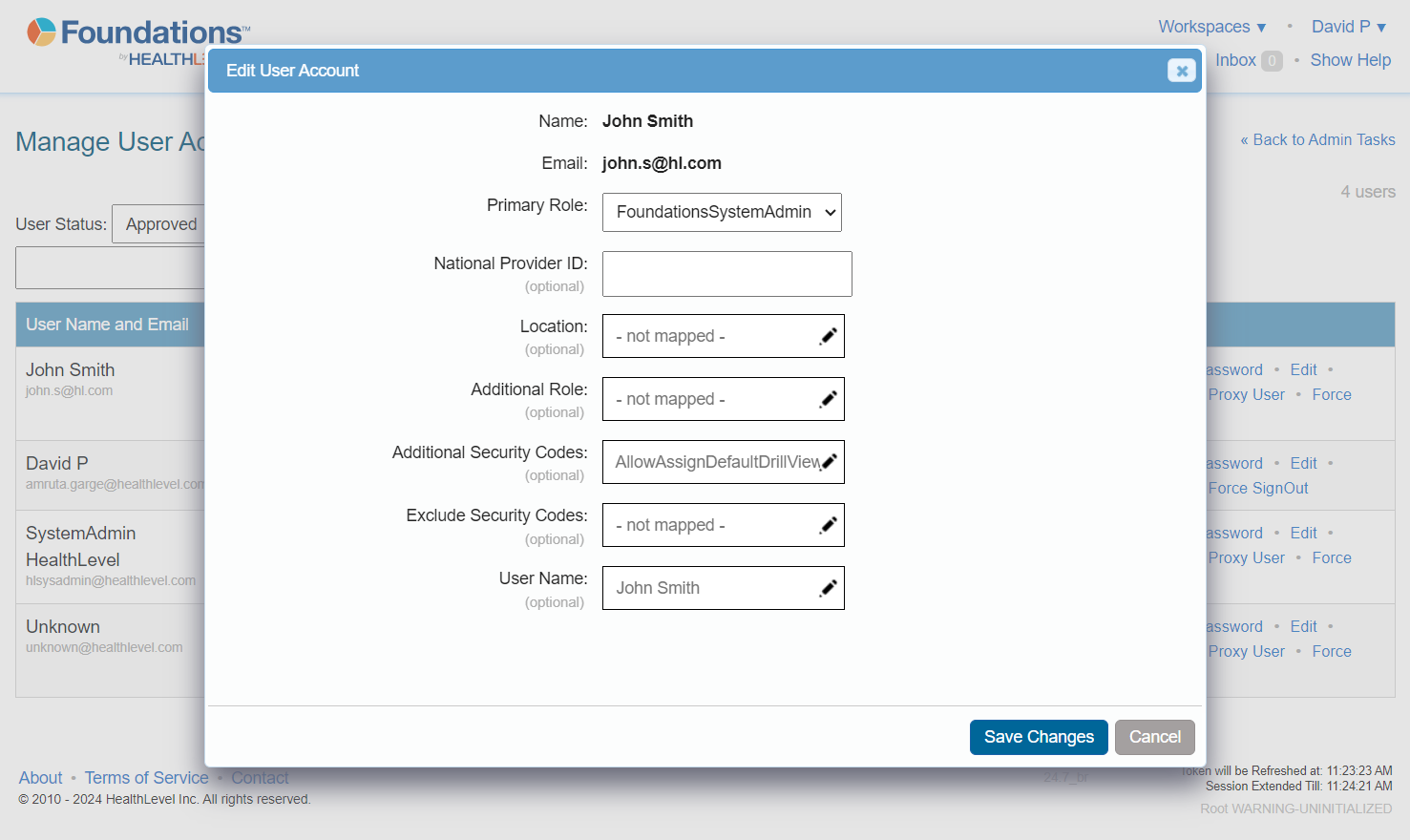Click Force SignOut for David P
This screenshot has width=1410, height=840.
(x=1258, y=488)
